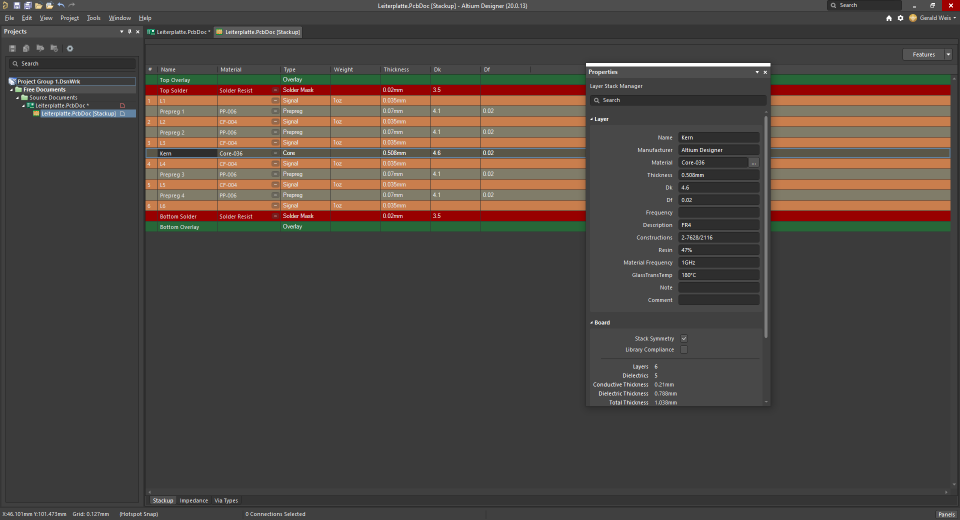This screenshot has height=520, width=960.
Task: Collapse the Layer section in Properties
Action: (591, 119)
